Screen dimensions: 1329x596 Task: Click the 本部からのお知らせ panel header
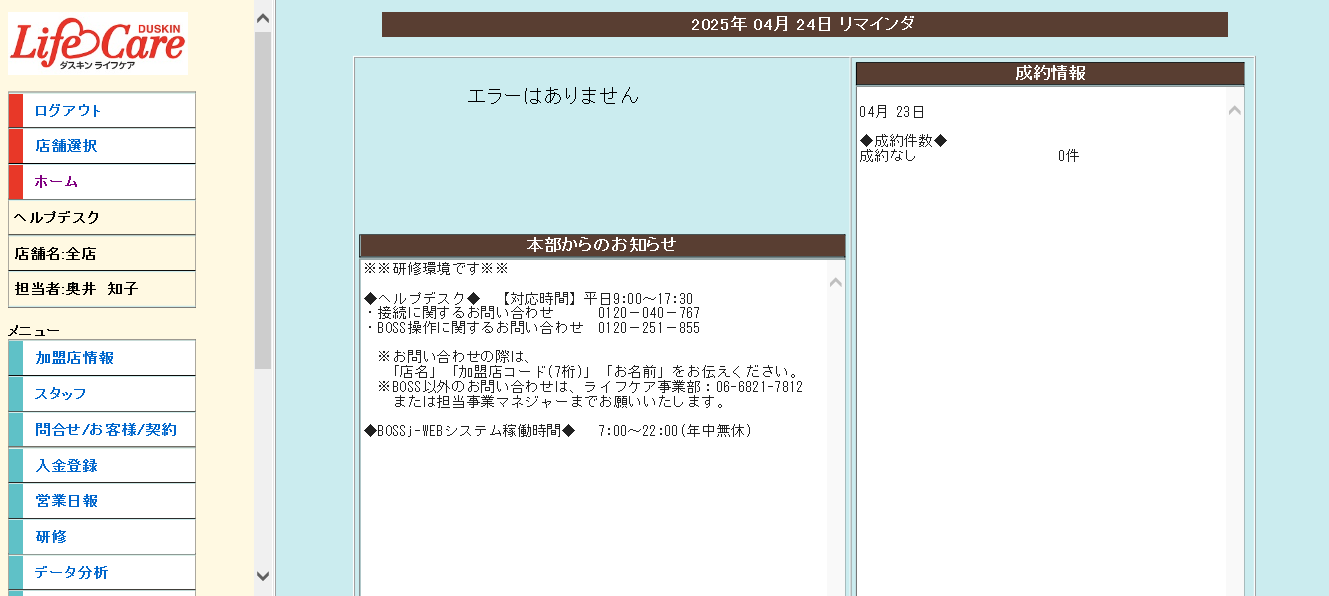coord(602,245)
